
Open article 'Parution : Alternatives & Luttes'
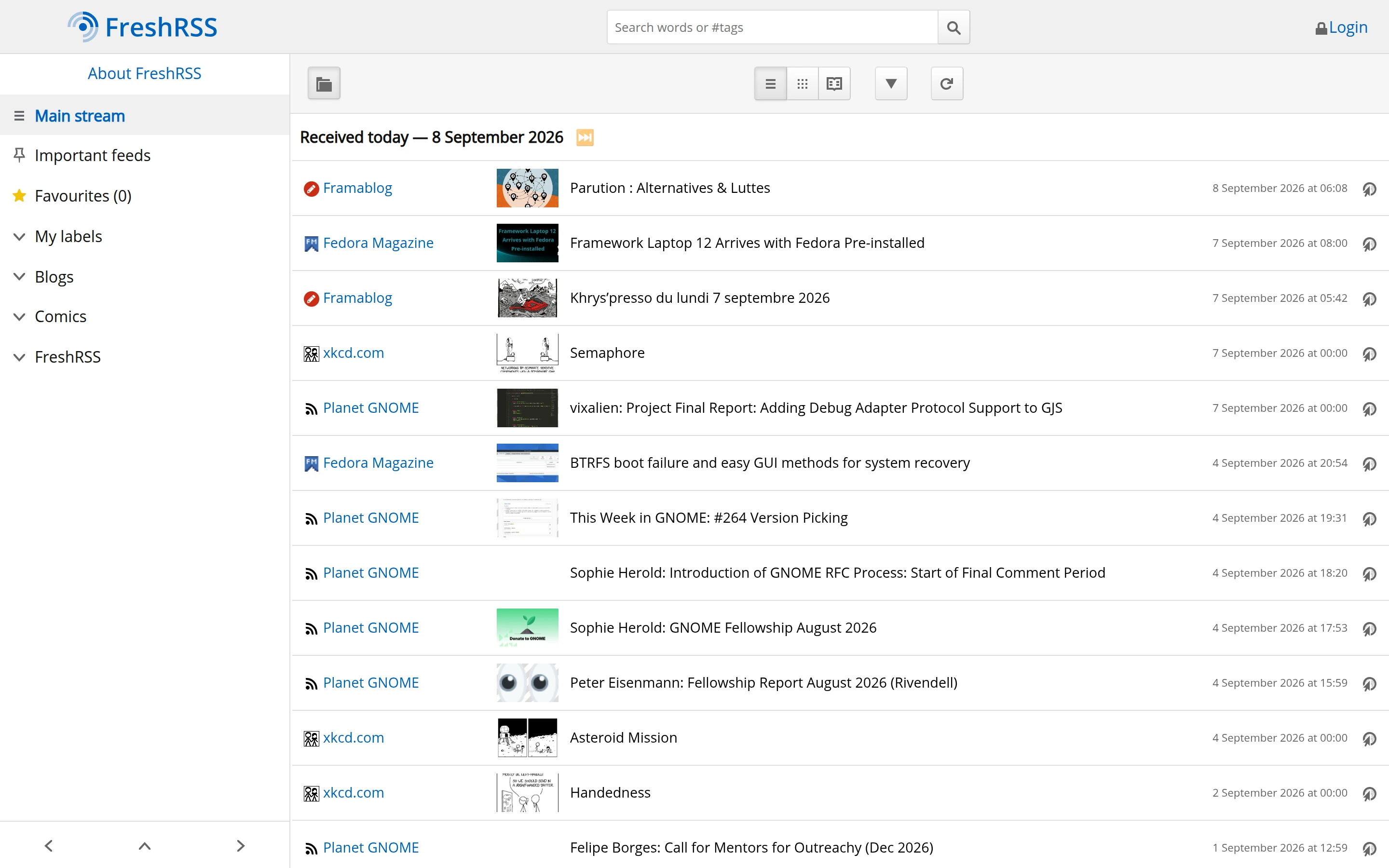[670, 188]
